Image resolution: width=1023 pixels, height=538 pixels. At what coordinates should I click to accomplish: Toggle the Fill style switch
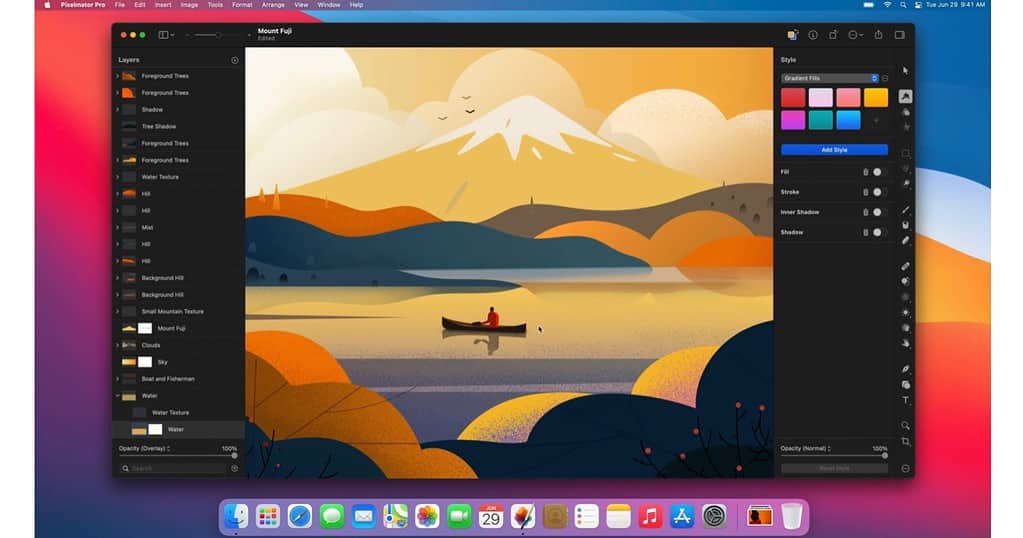tap(879, 172)
